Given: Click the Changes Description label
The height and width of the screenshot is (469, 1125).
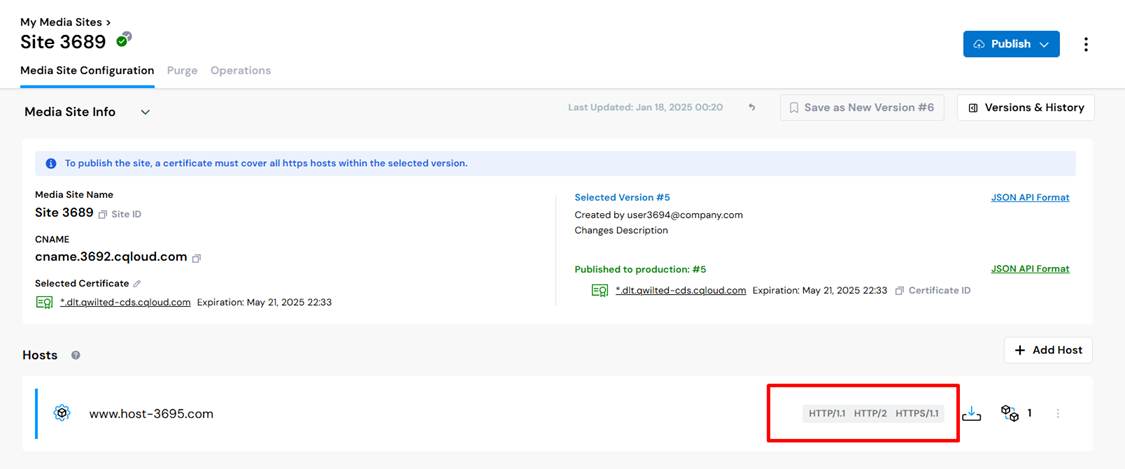Looking at the screenshot, I should [x=621, y=230].
